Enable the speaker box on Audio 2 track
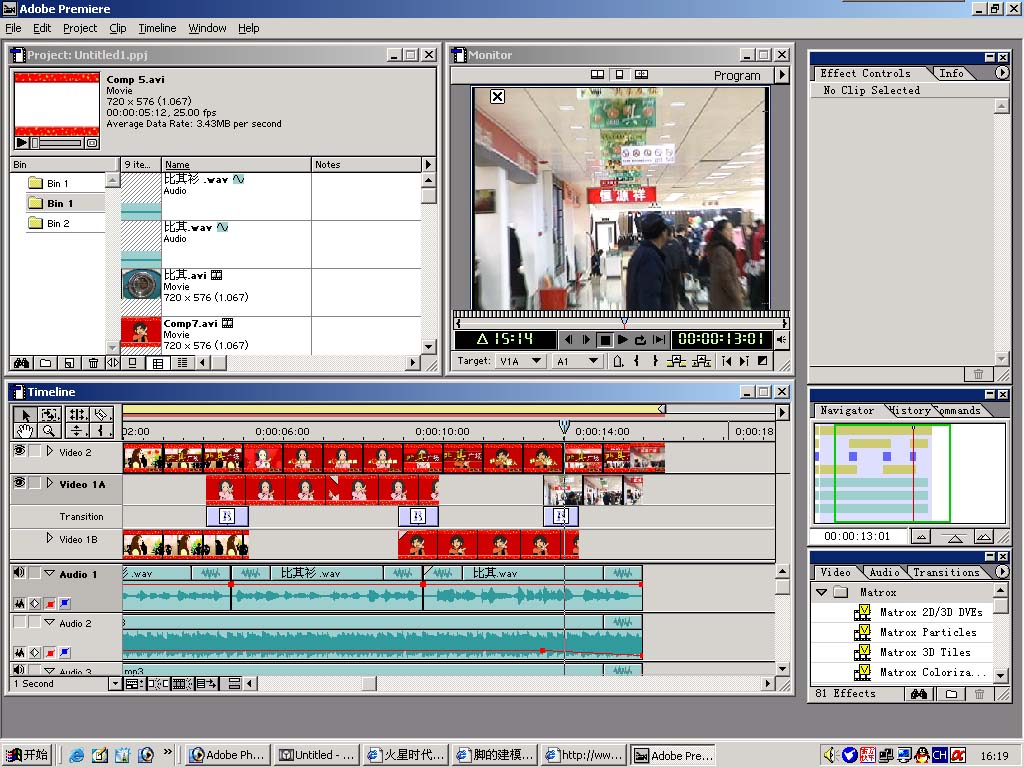1024x768 pixels. [x=20, y=622]
